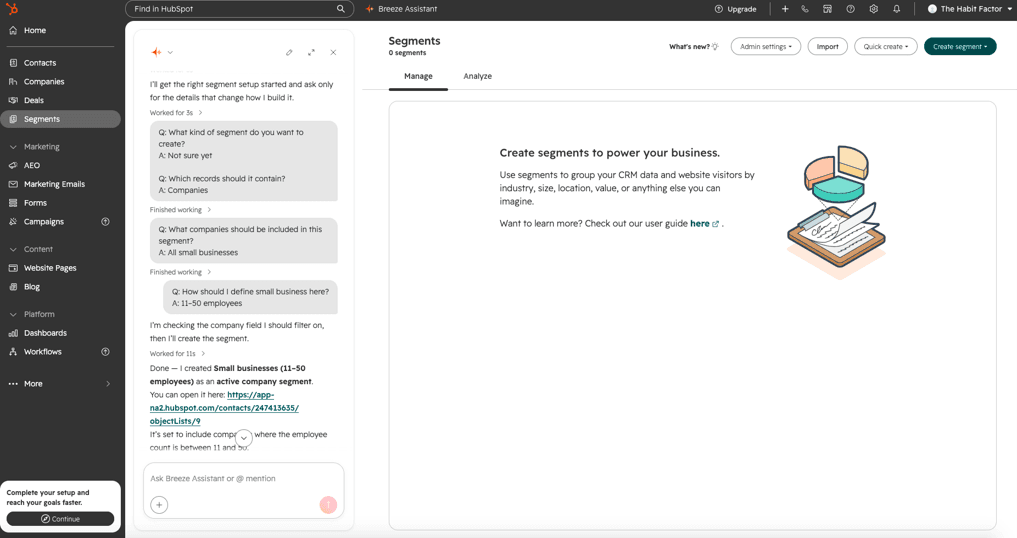
Task: Click the send message arrow button
Action: [x=328, y=505]
